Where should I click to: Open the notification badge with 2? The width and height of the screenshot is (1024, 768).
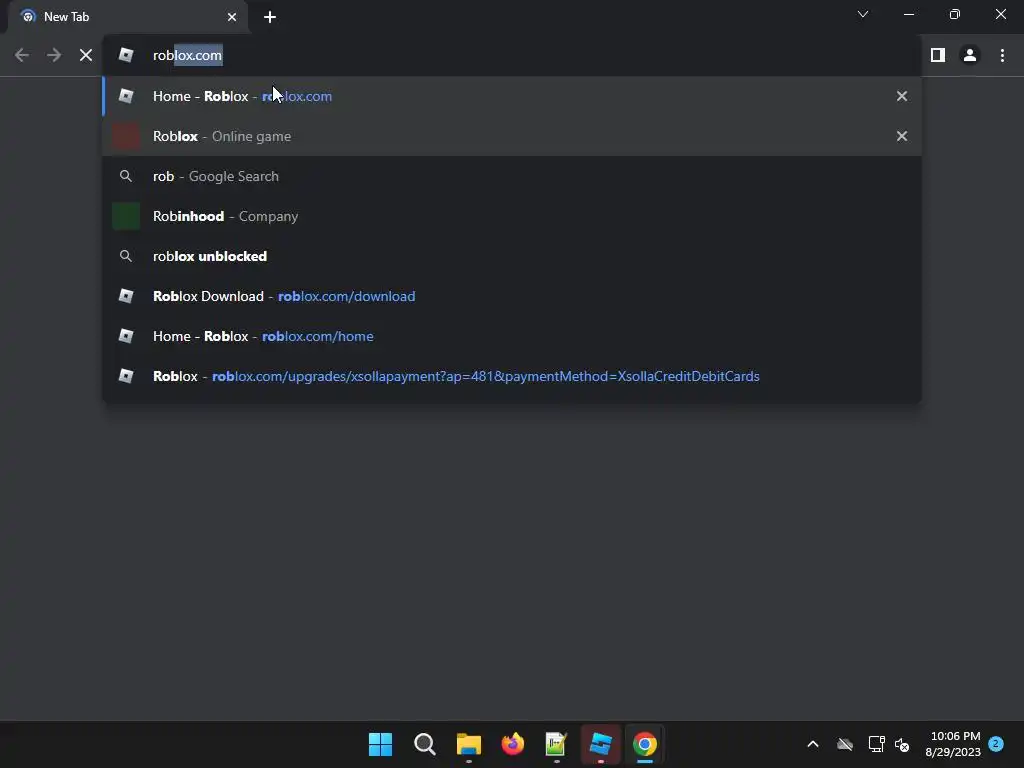[996, 744]
